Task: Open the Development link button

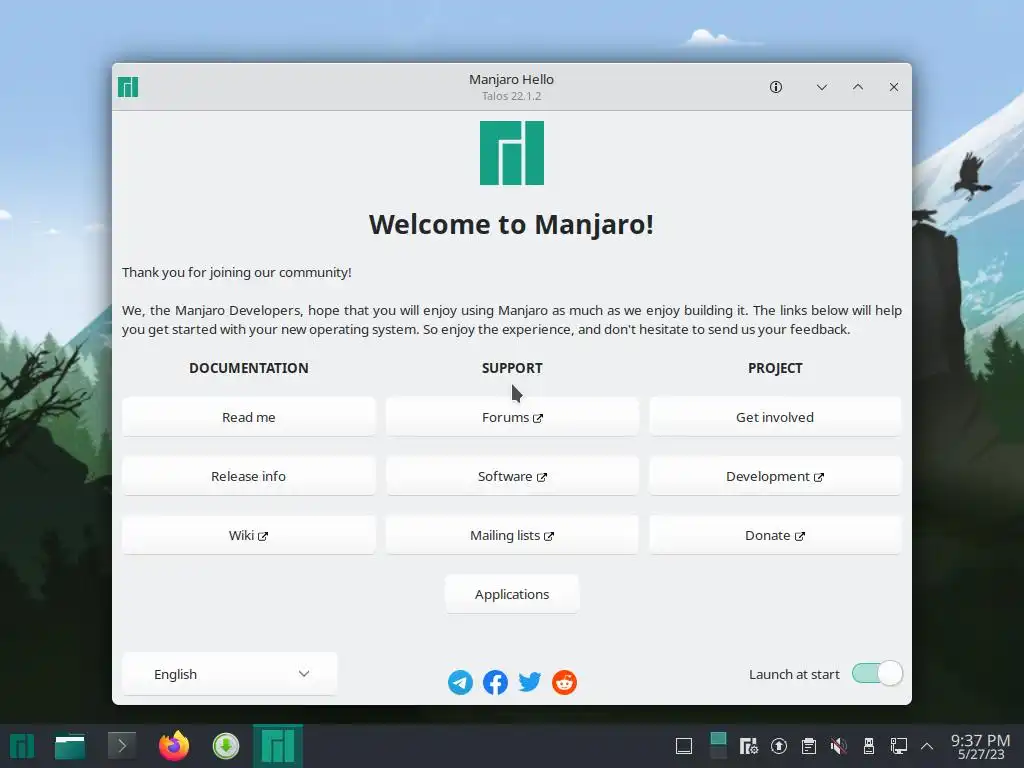Action: pos(775,476)
